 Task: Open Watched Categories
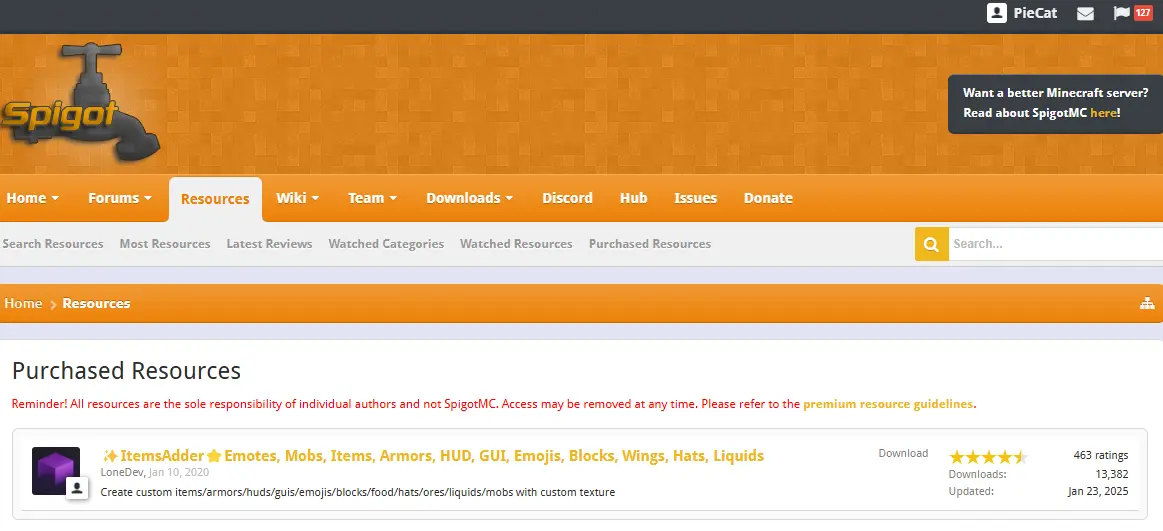pyautogui.click(x=386, y=244)
